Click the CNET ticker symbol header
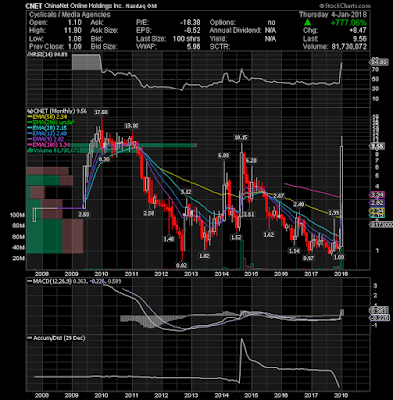Viewport: 393px width, 400px height. tap(34, 6)
